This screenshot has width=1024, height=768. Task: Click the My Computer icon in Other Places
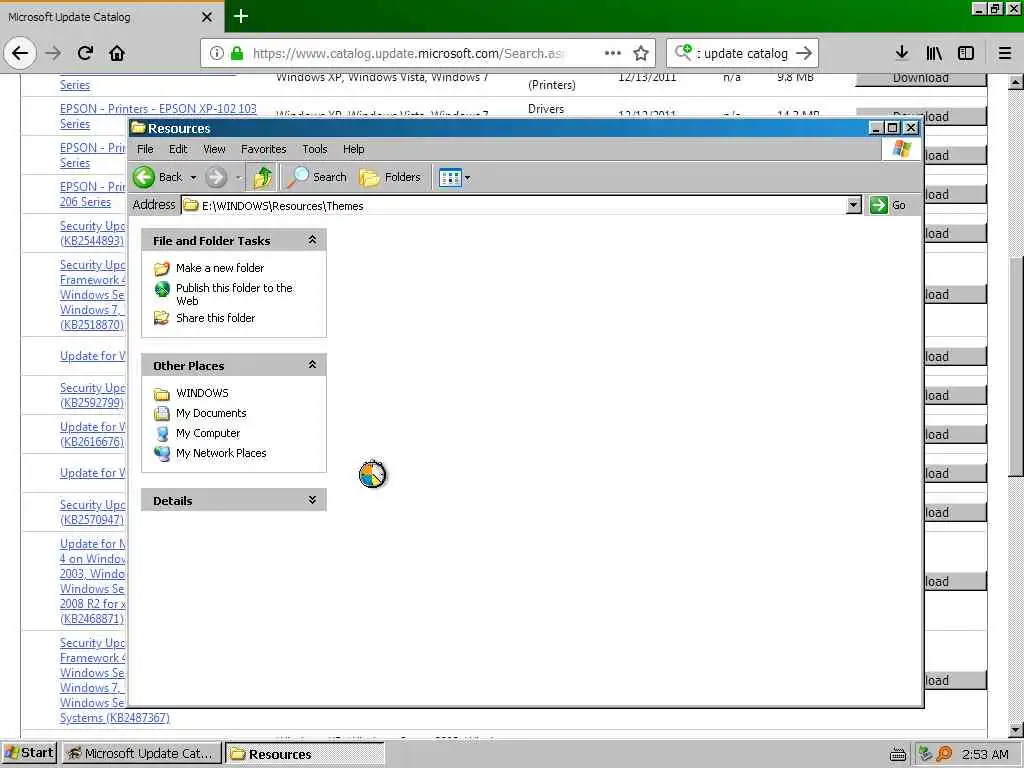click(x=161, y=434)
